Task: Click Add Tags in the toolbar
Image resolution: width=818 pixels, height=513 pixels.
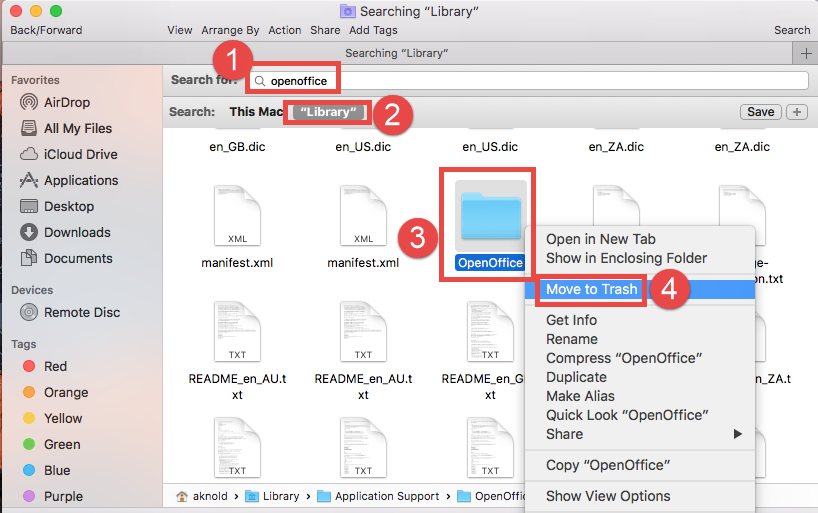Action: point(374,30)
